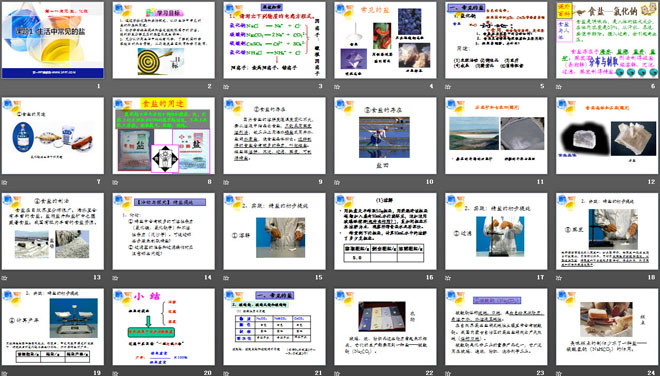
Task: Choose slide 10 showing the salt field photo
Action: coord(385,136)
